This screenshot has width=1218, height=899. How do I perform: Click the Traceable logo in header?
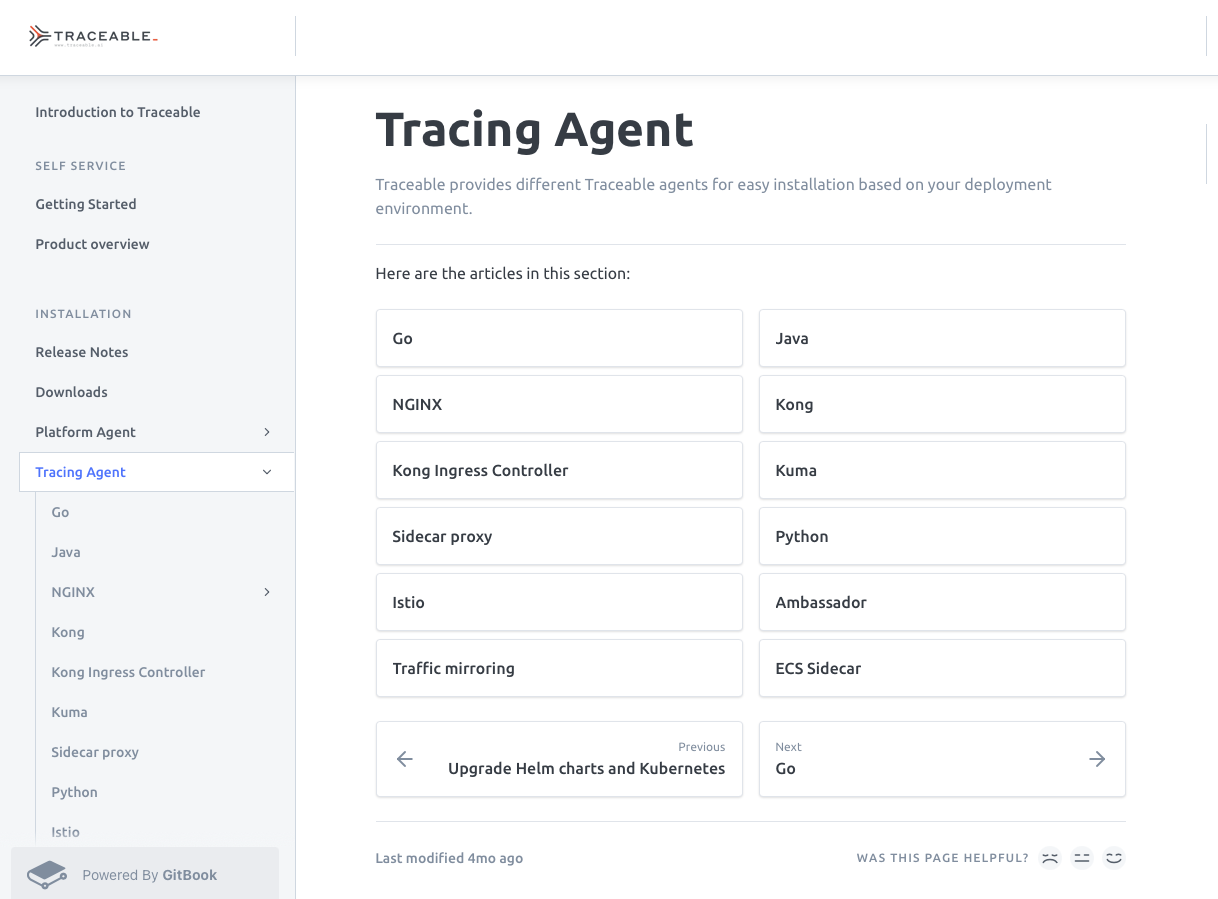pyautogui.click(x=93, y=37)
